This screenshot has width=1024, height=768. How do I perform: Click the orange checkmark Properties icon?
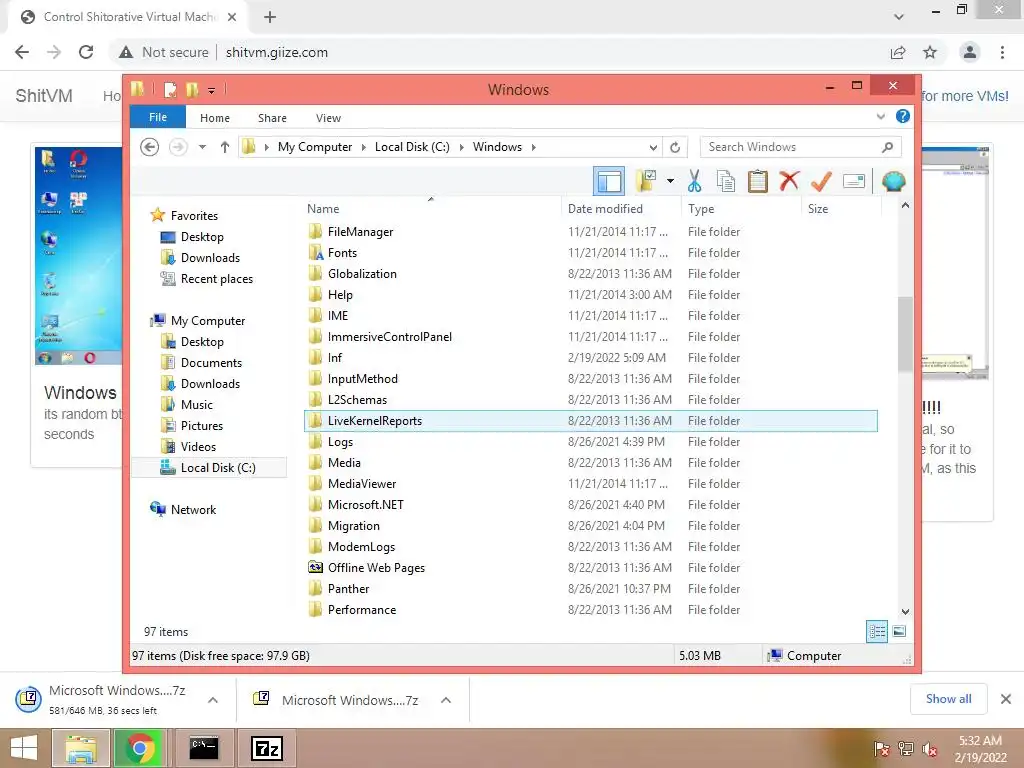821,181
